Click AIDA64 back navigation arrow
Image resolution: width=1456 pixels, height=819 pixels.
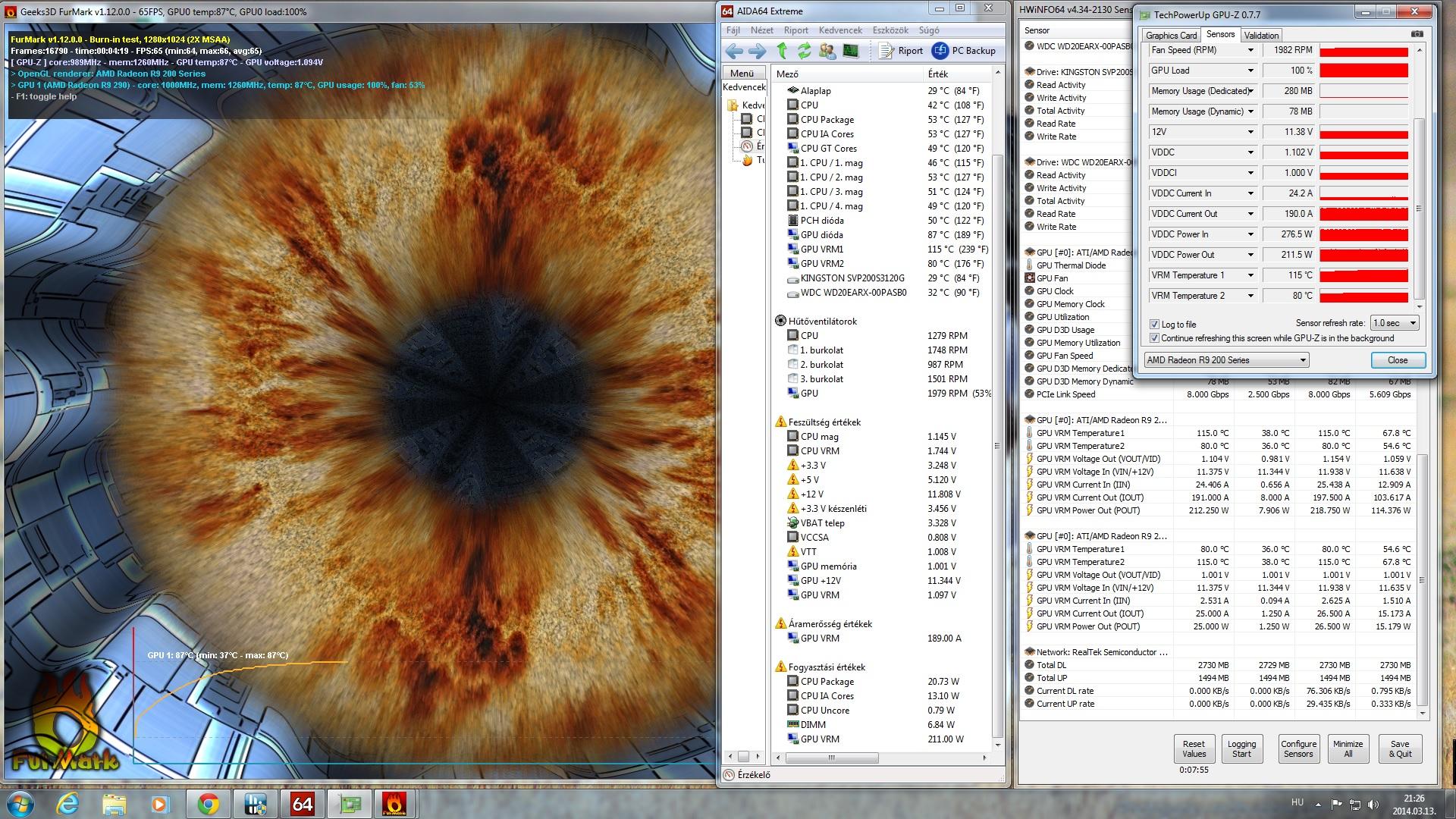[x=734, y=51]
